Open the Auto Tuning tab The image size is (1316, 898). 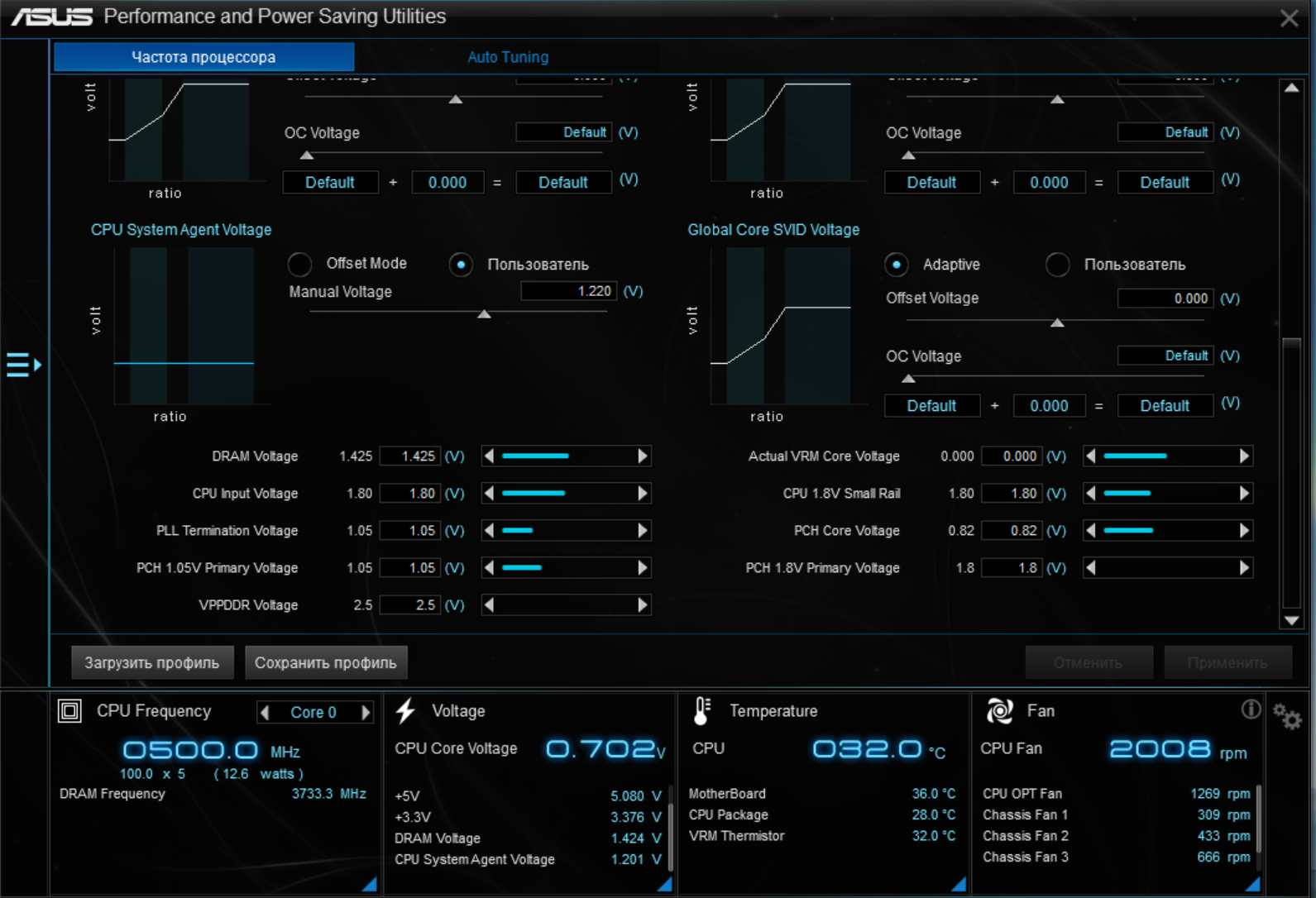tap(508, 57)
